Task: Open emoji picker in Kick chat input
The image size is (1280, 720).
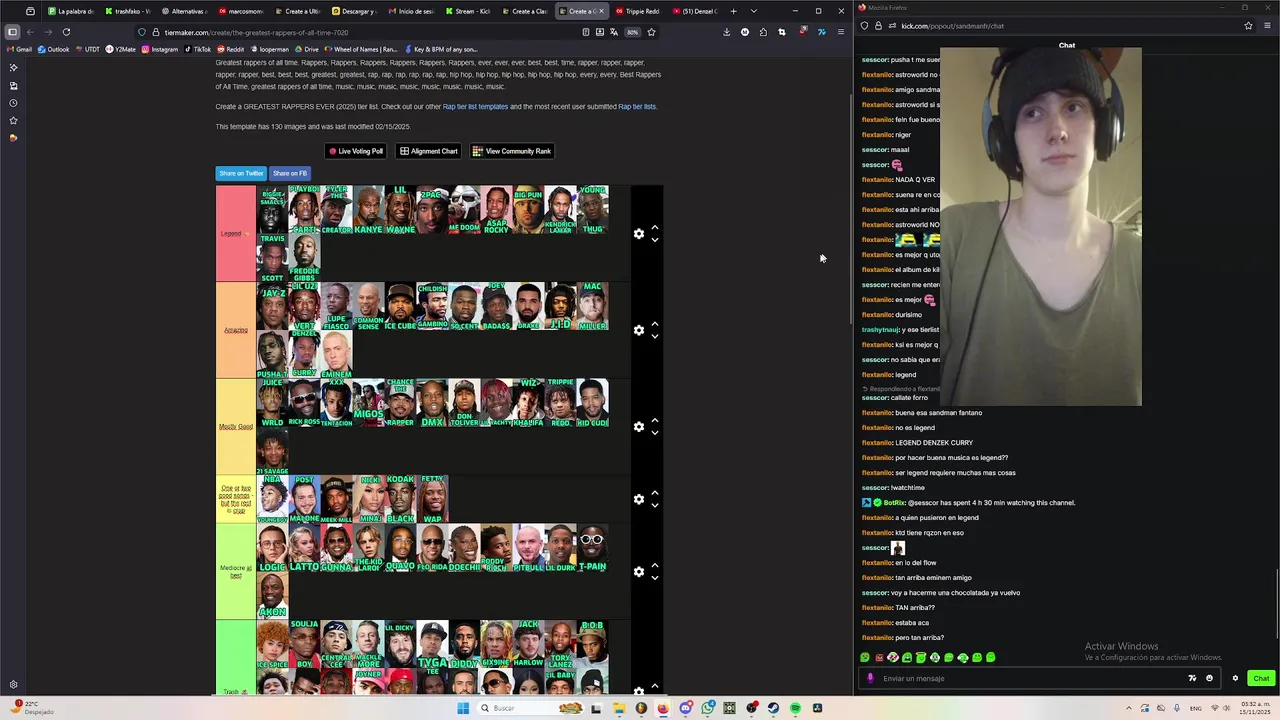Action: (1209, 678)
